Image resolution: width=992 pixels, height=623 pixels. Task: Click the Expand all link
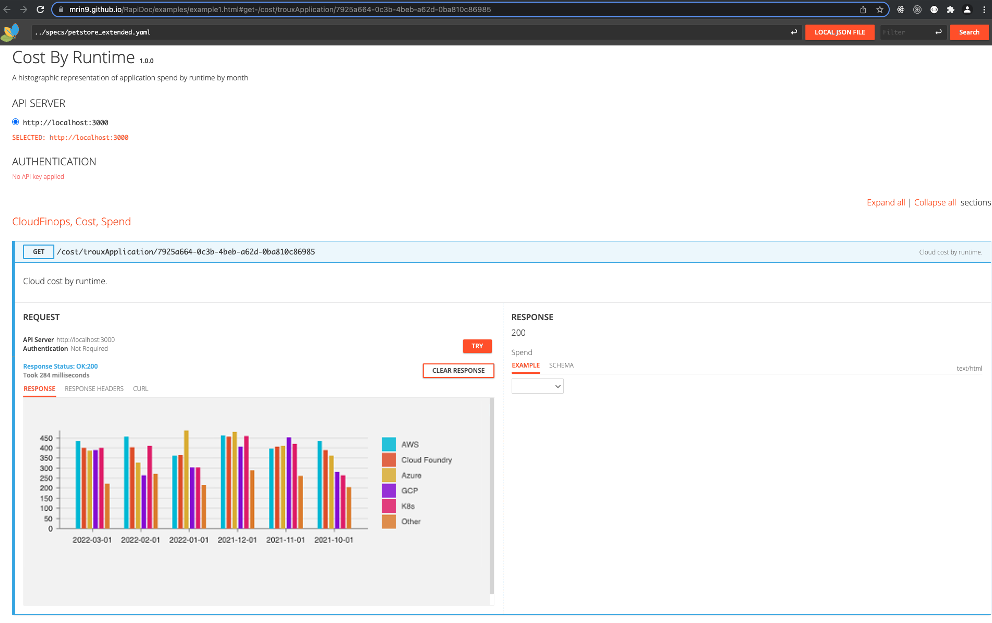click(886, 201)
